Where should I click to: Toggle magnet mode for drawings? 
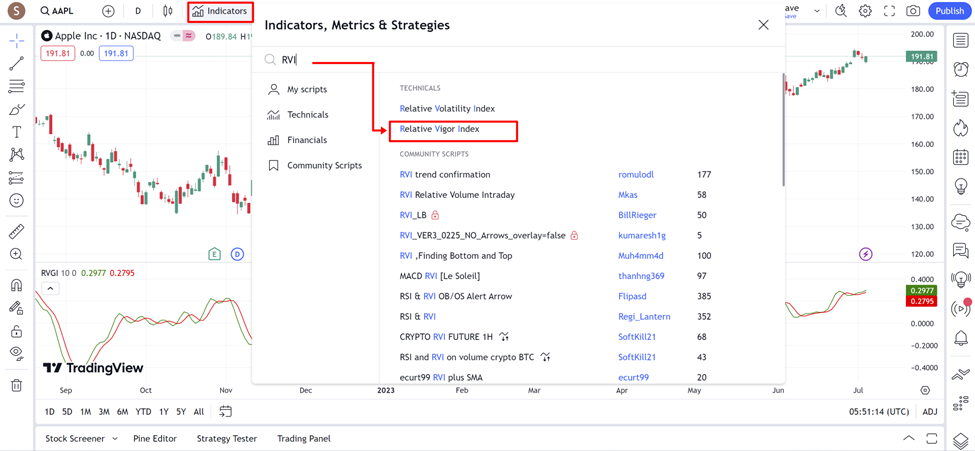[x=17, y=285]
